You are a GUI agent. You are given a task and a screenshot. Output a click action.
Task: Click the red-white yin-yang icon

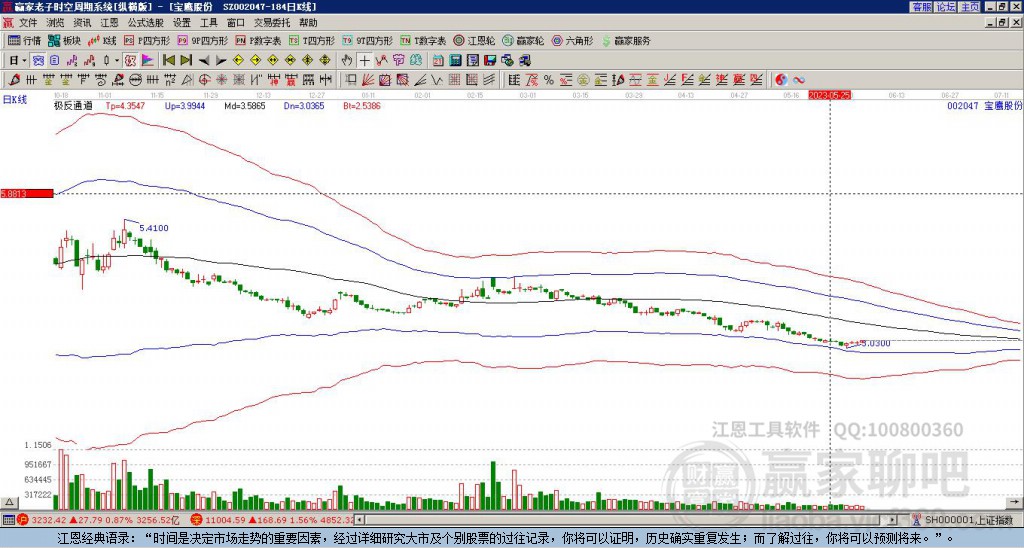point(781,80)
